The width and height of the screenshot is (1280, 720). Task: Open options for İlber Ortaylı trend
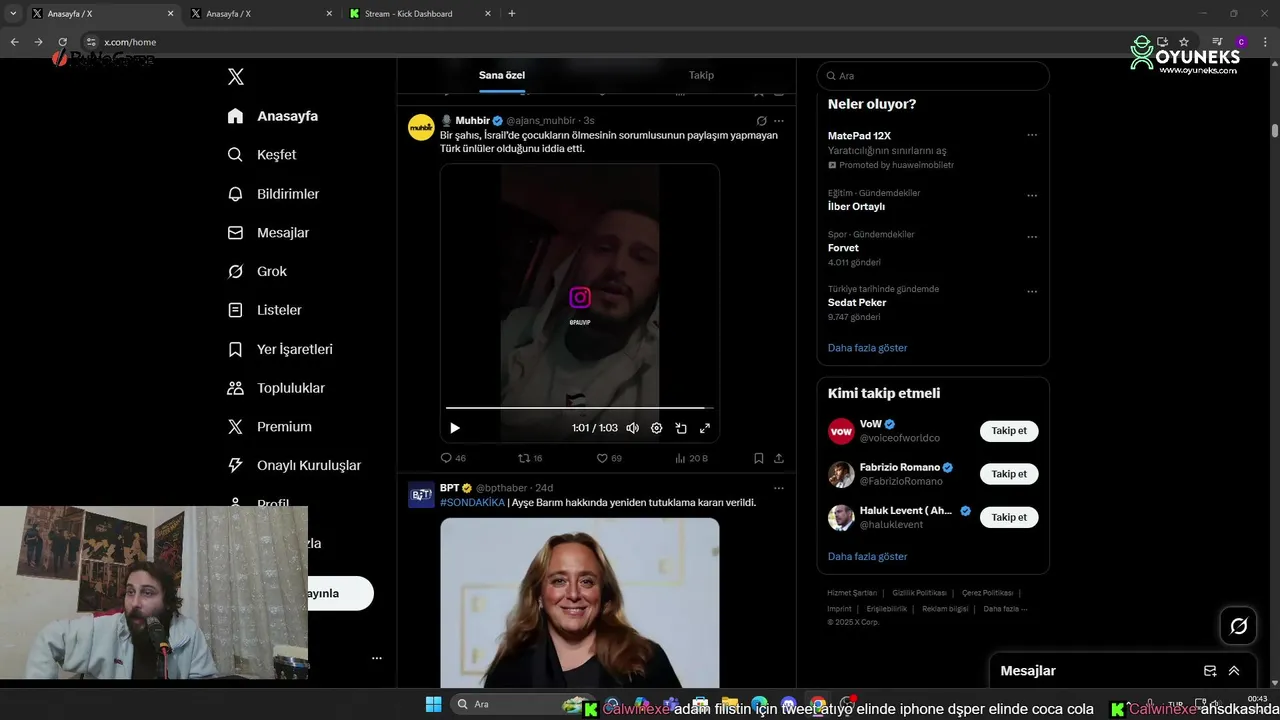1032,196
